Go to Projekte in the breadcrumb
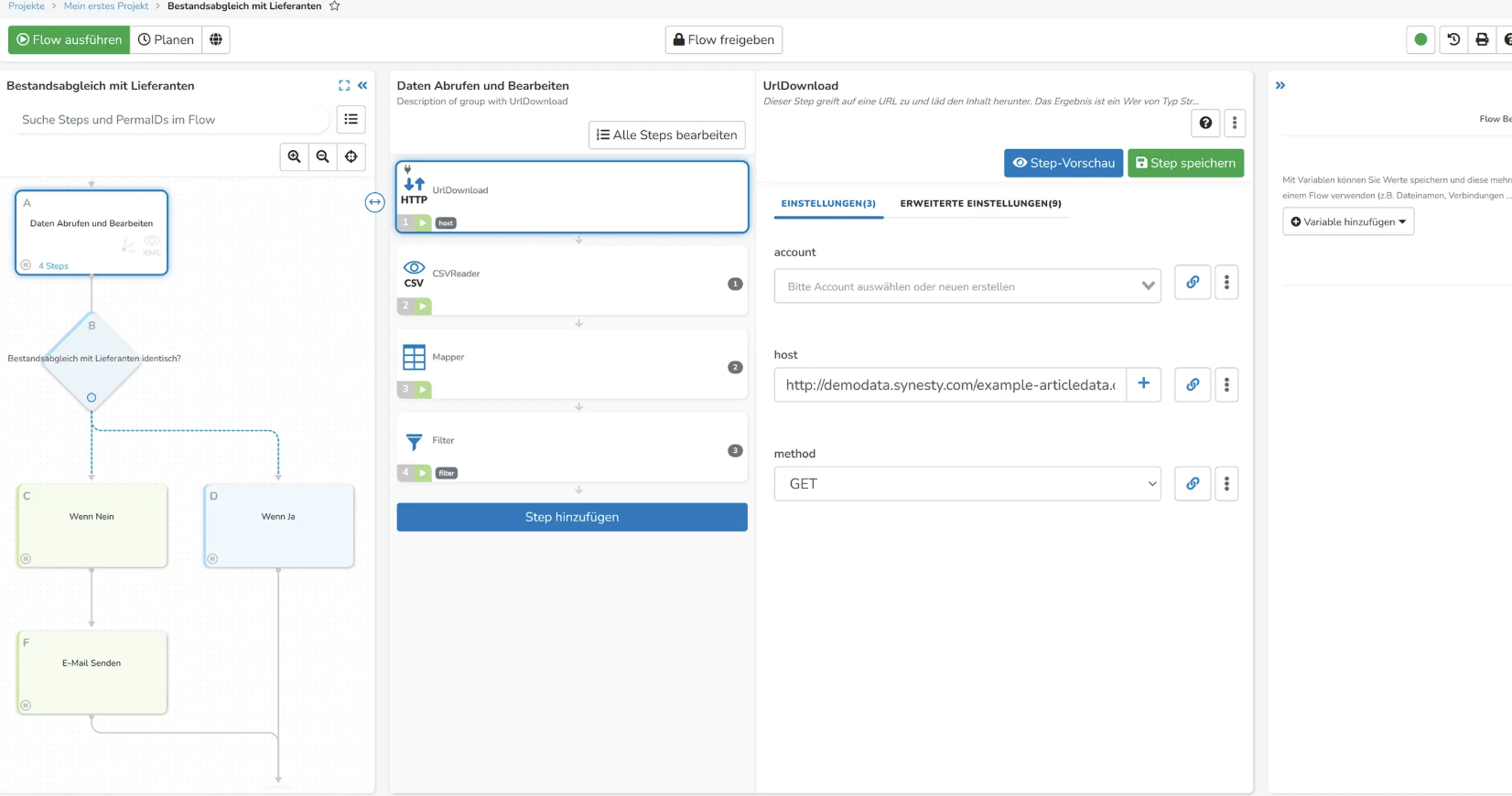This screenshot has width=1512, height=796. pos(27,6)
